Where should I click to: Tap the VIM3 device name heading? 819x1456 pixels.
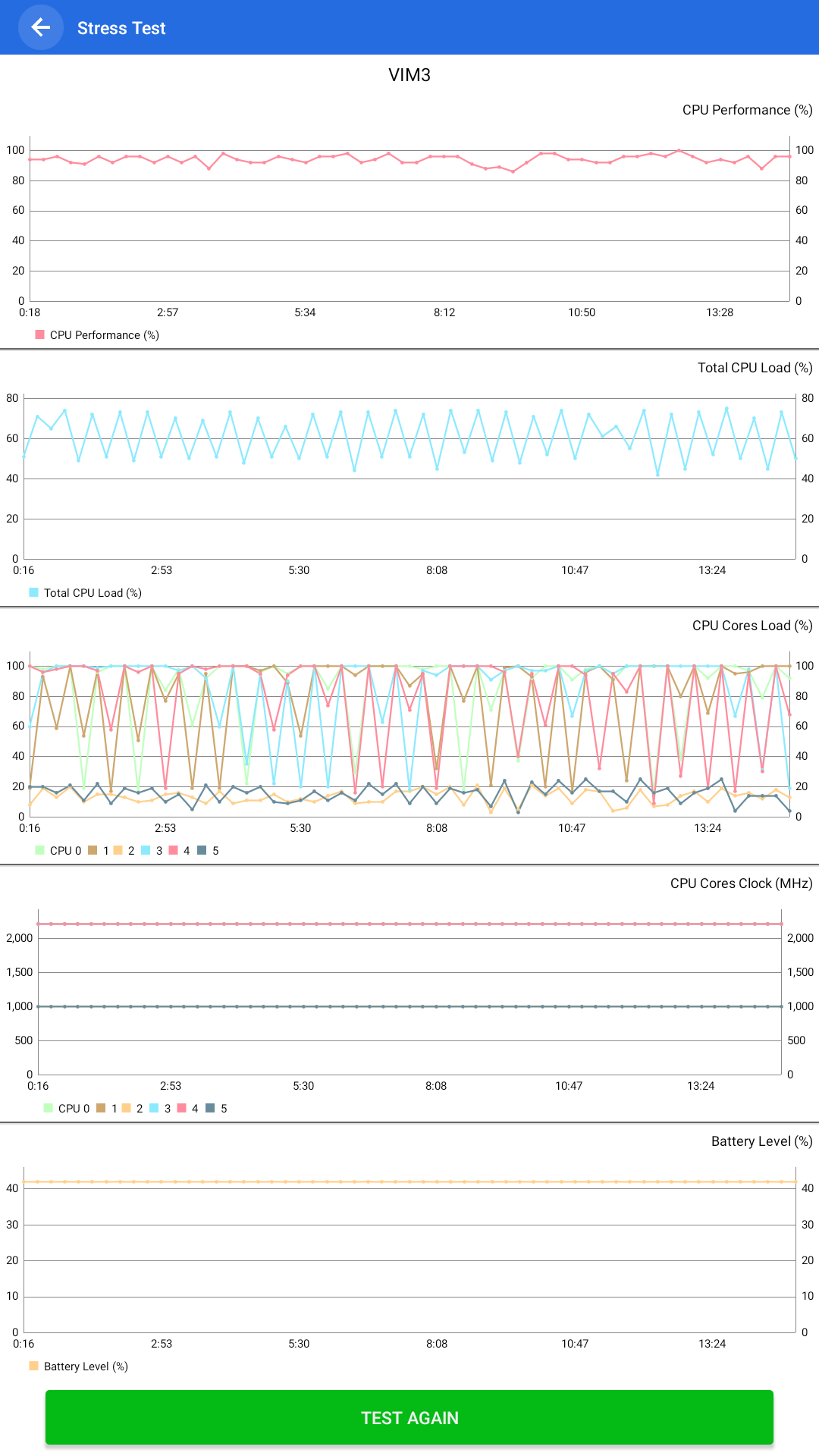[409, 75]
